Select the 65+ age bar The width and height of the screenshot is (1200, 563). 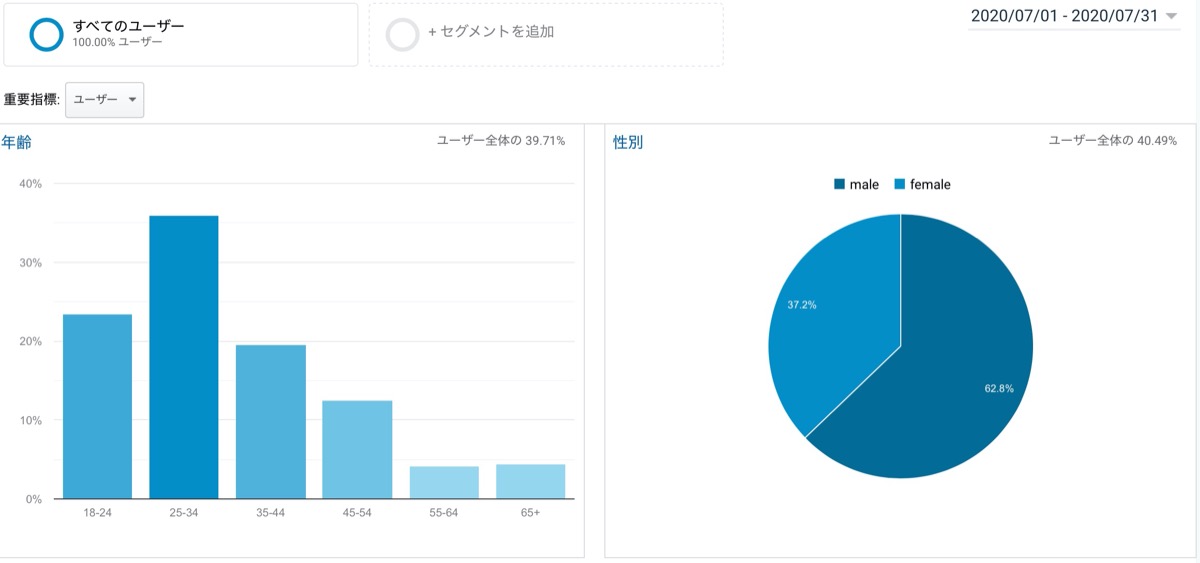(530, 481)
